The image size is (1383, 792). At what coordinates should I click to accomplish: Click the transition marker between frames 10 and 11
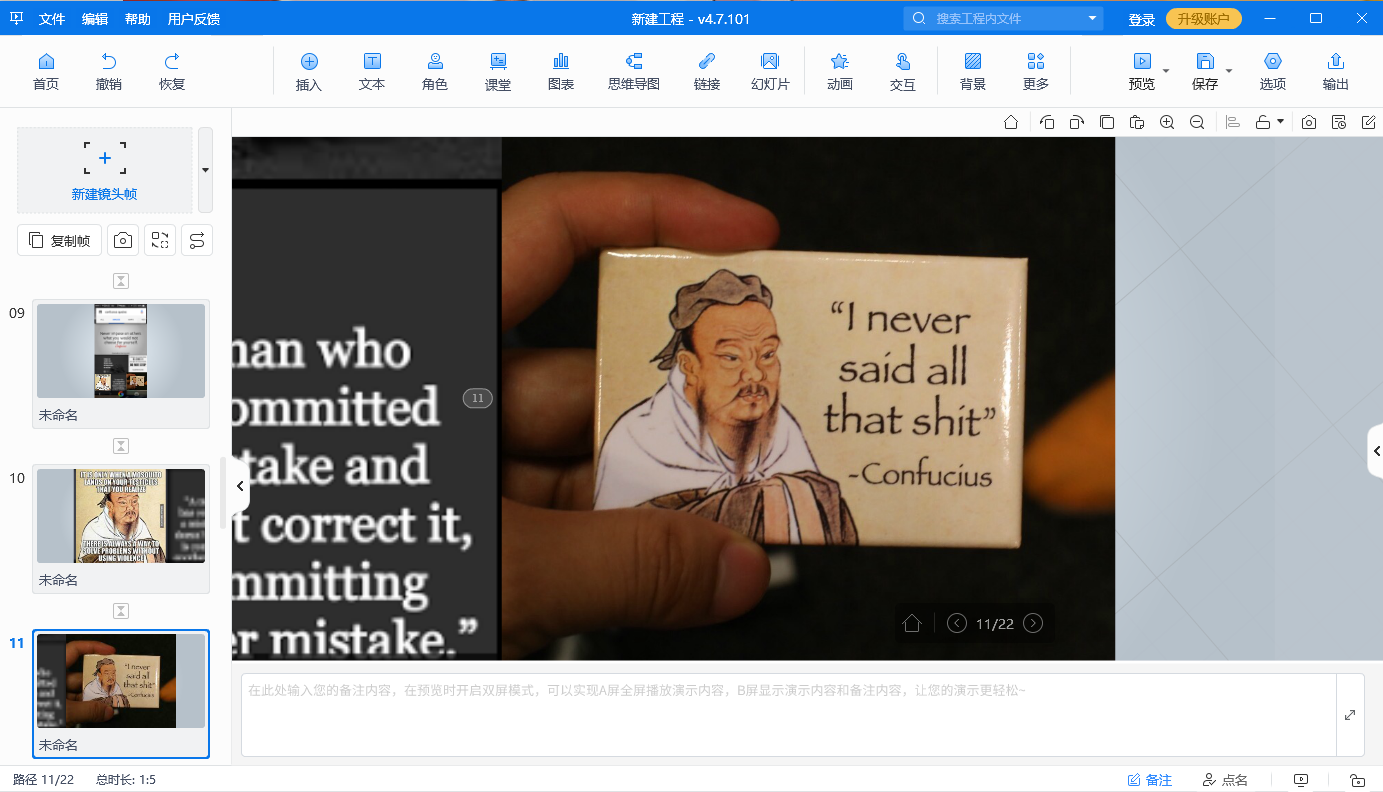click(121, 611)
